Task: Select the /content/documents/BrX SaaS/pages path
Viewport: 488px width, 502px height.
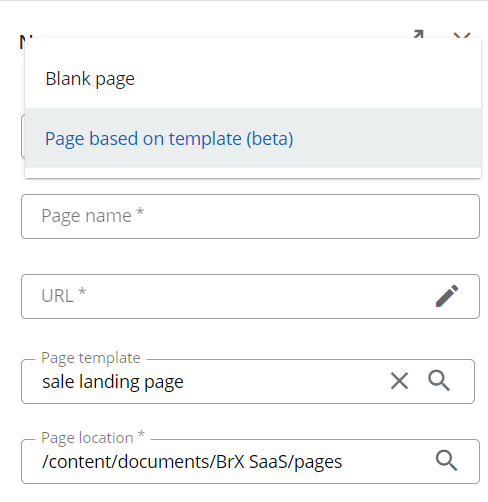Action: pyautogui.click(x=192, y=462)
